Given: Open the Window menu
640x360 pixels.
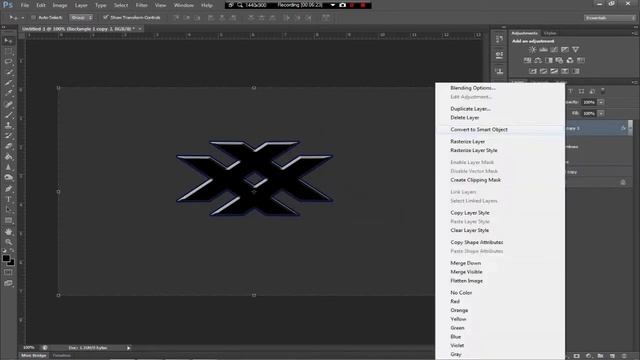Looking at the screenshot, I should point(184,5).
